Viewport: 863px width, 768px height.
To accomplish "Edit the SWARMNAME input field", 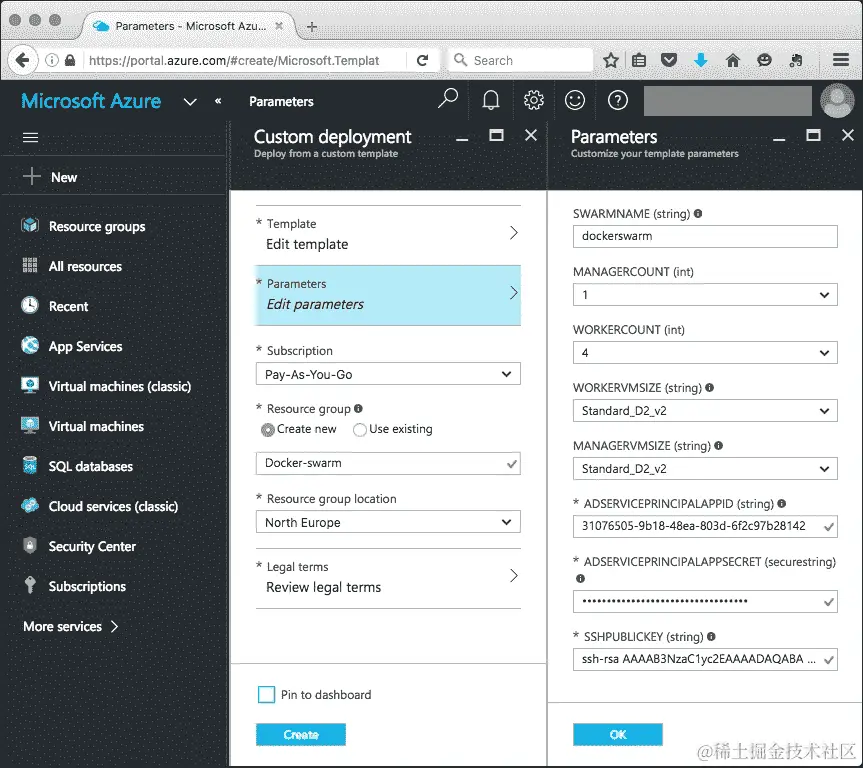I will point(704,236).
